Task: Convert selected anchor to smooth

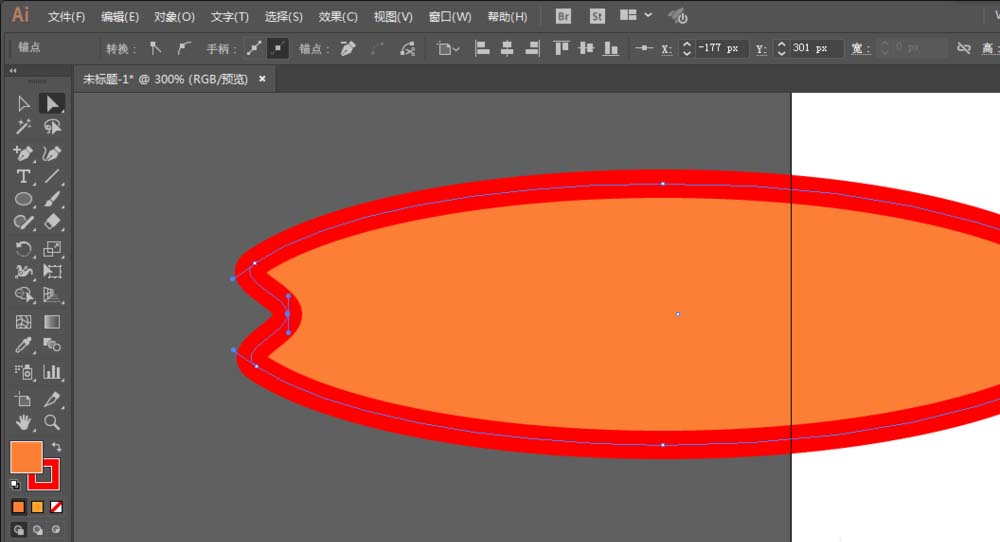Action: pyautogui.click(x=184, y=48)
